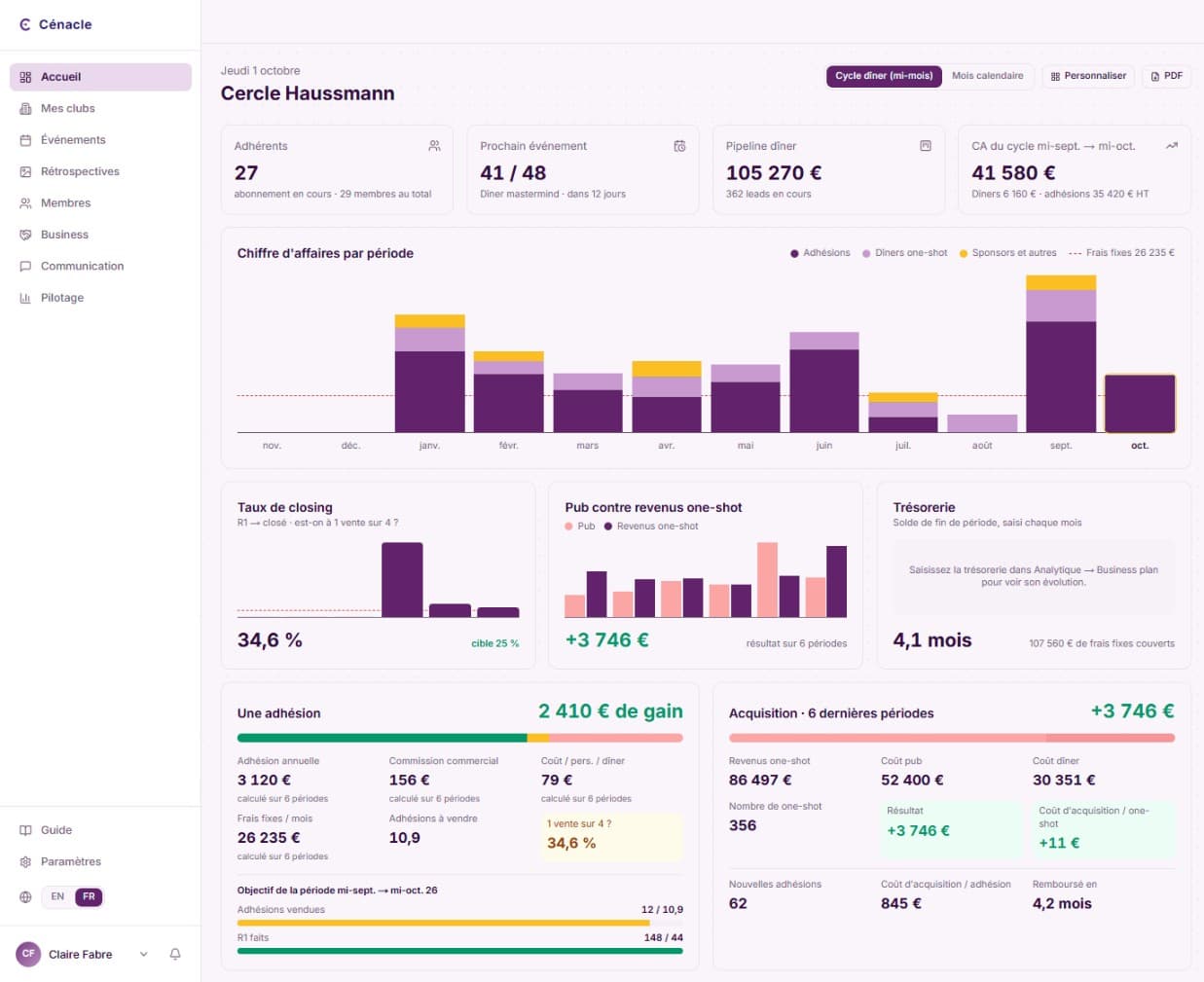This screenshot has height=982, width=1204.
Task: Open notifications with the bell icon
Action: point(175,955)
